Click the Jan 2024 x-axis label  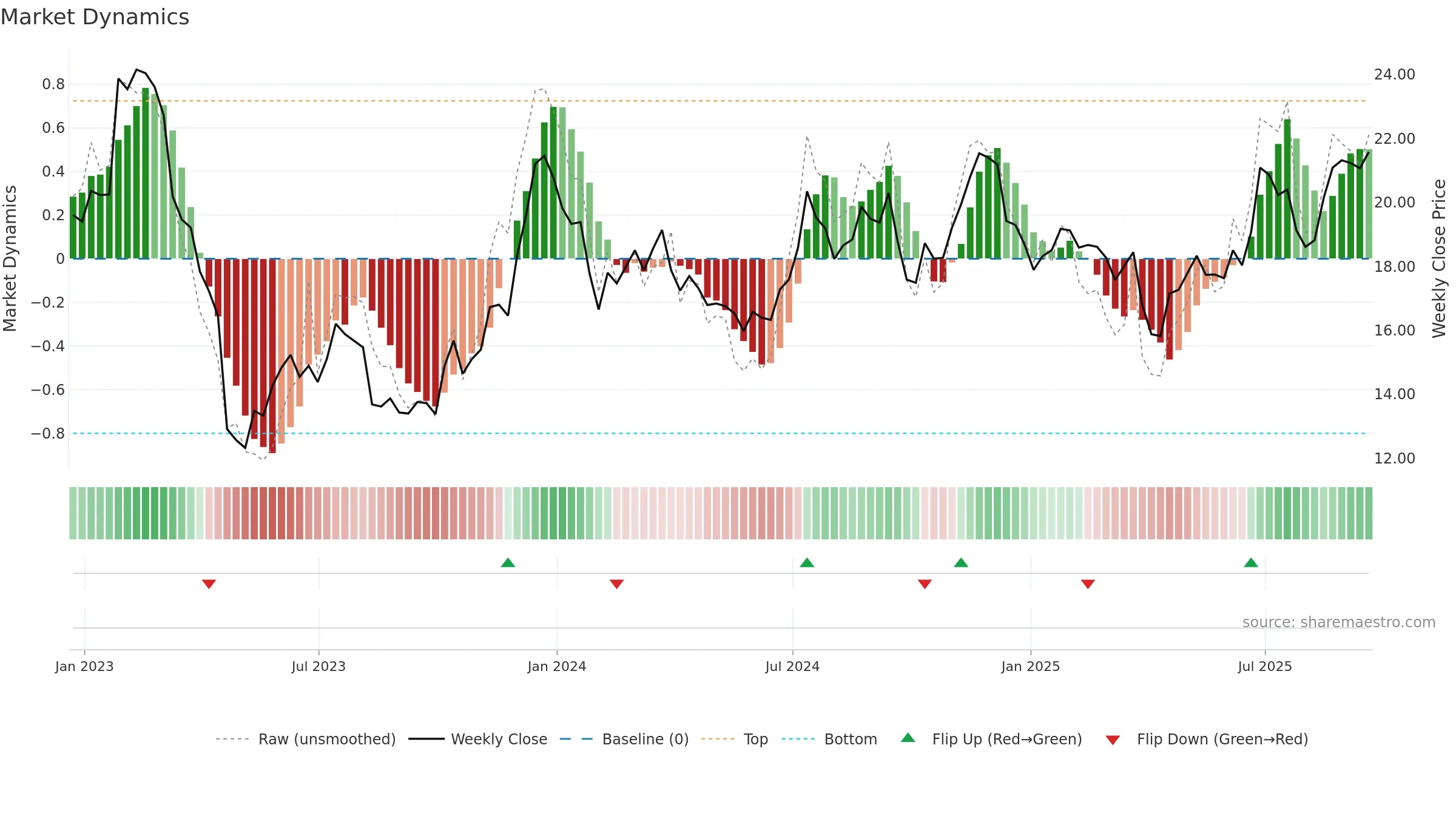pos(557,666)
